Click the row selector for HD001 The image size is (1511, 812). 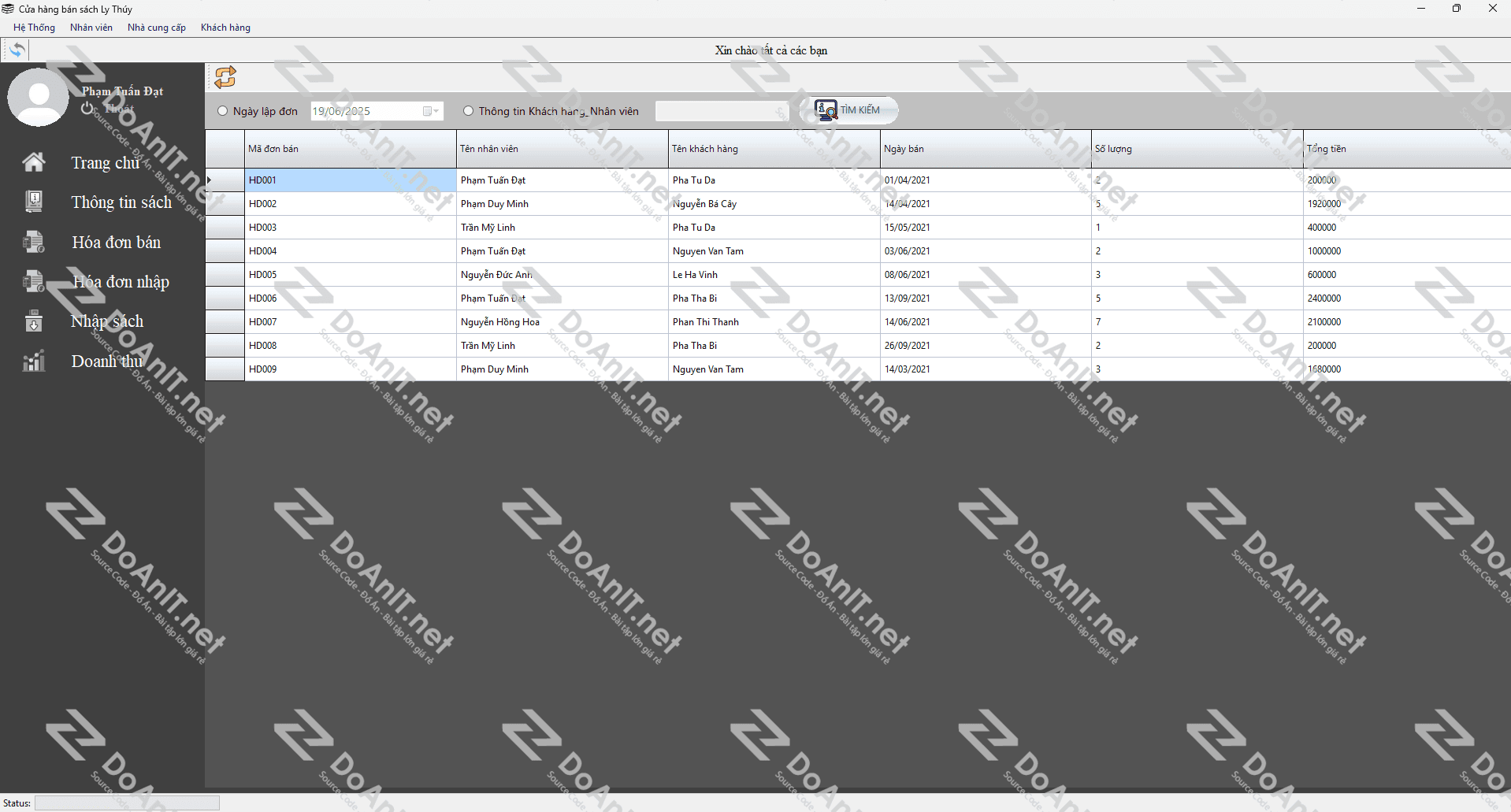pos(225,180)
